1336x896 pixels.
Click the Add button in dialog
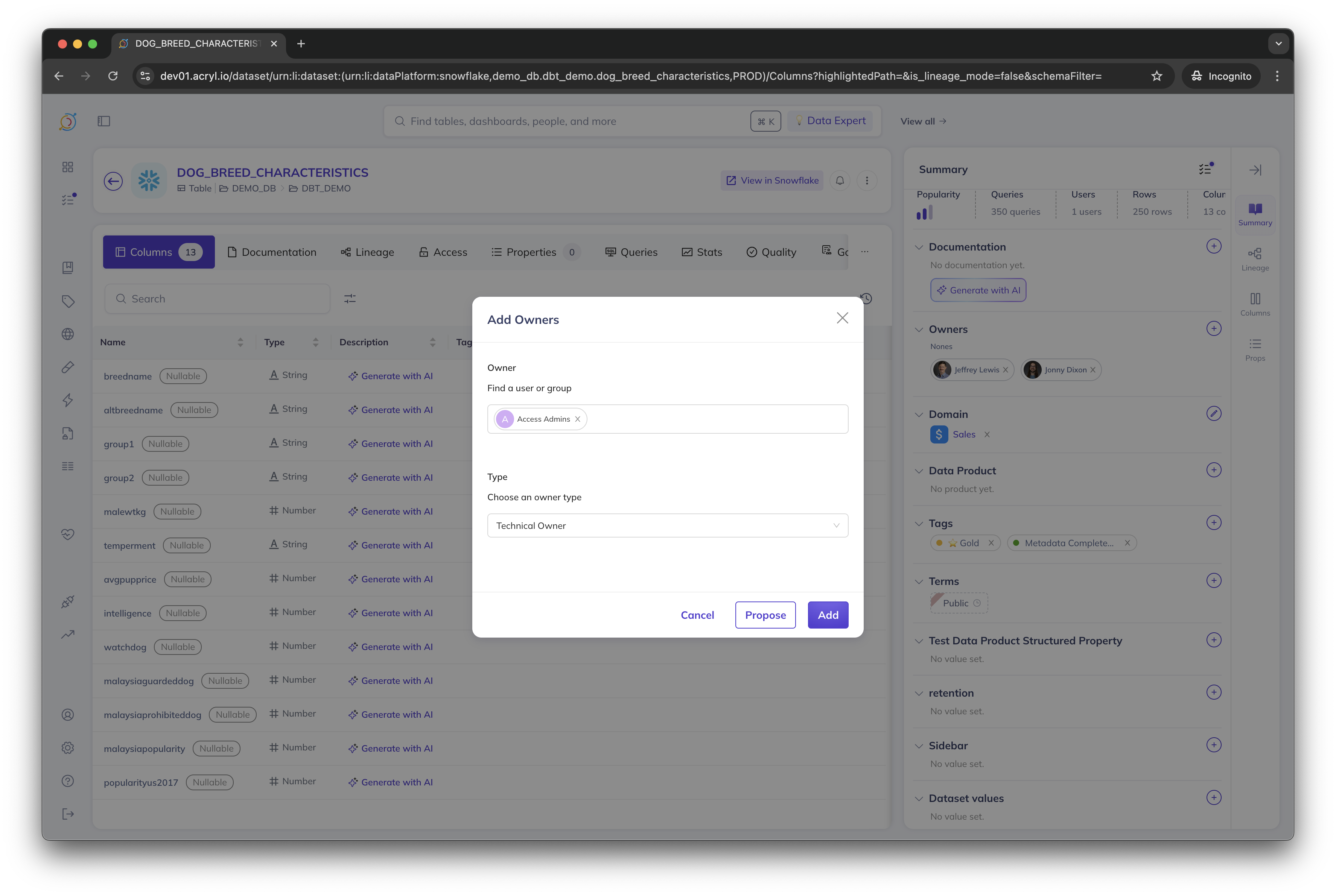[827, 615]
